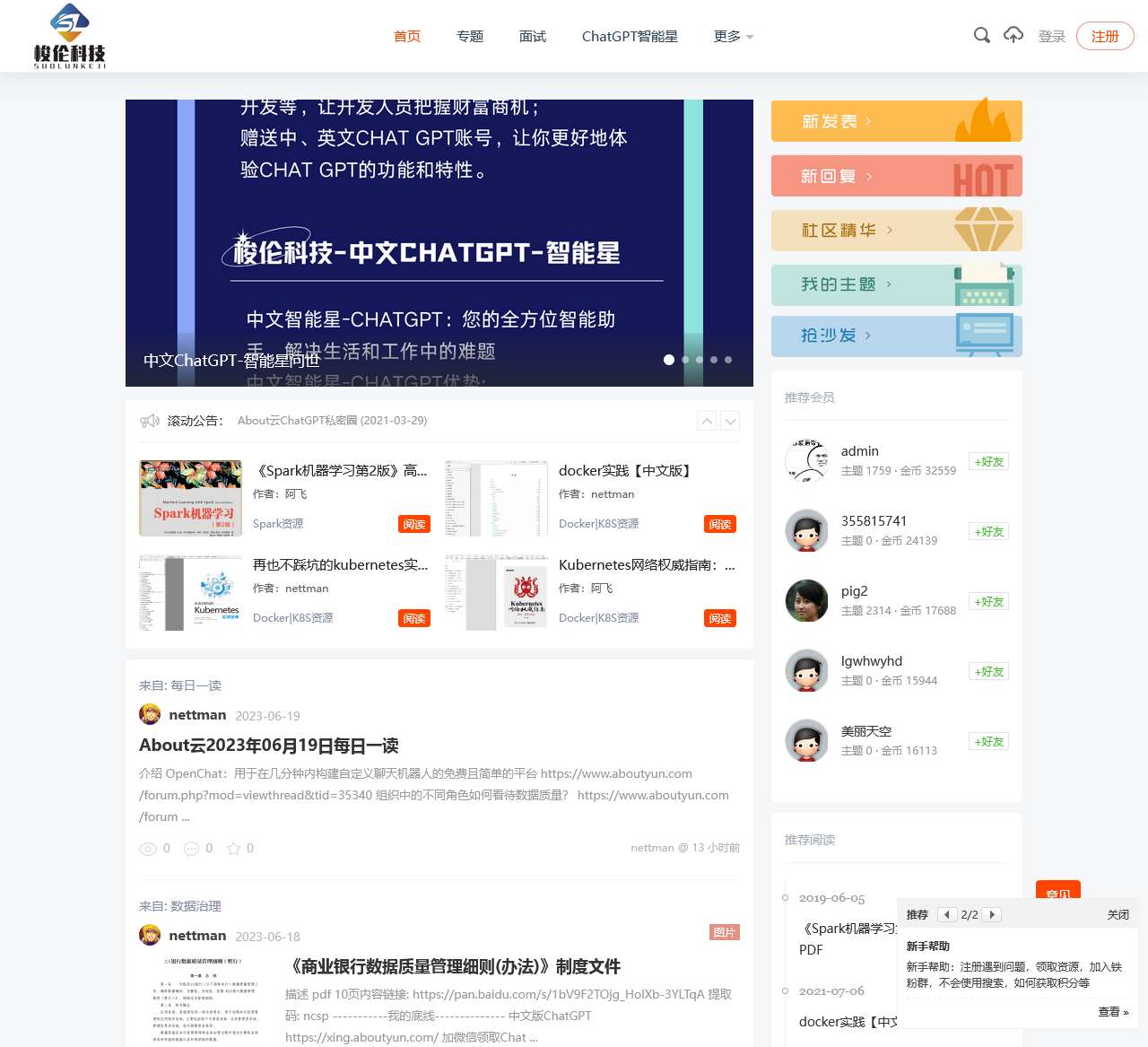Click 阅读 for 再也不踩坑的kubernetes
The width and height of the screenshot is (1148, 1047).
(414, 618)
